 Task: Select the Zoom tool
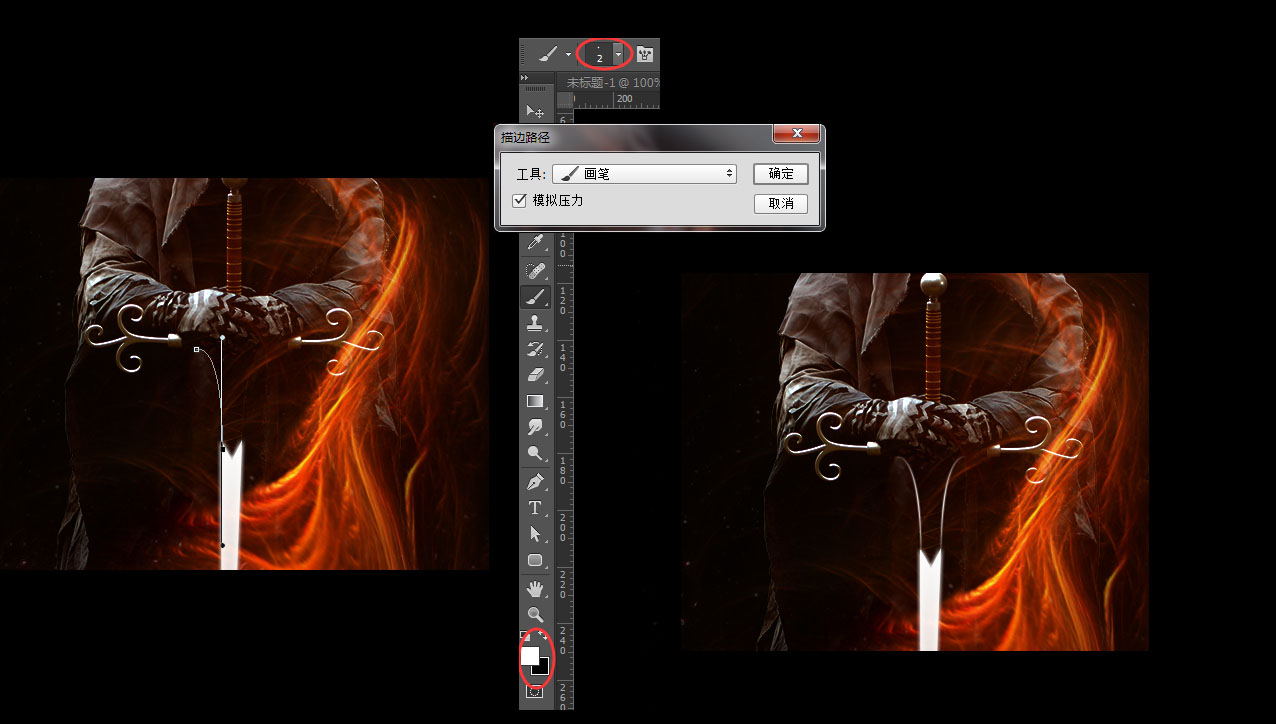pos(535,614)
